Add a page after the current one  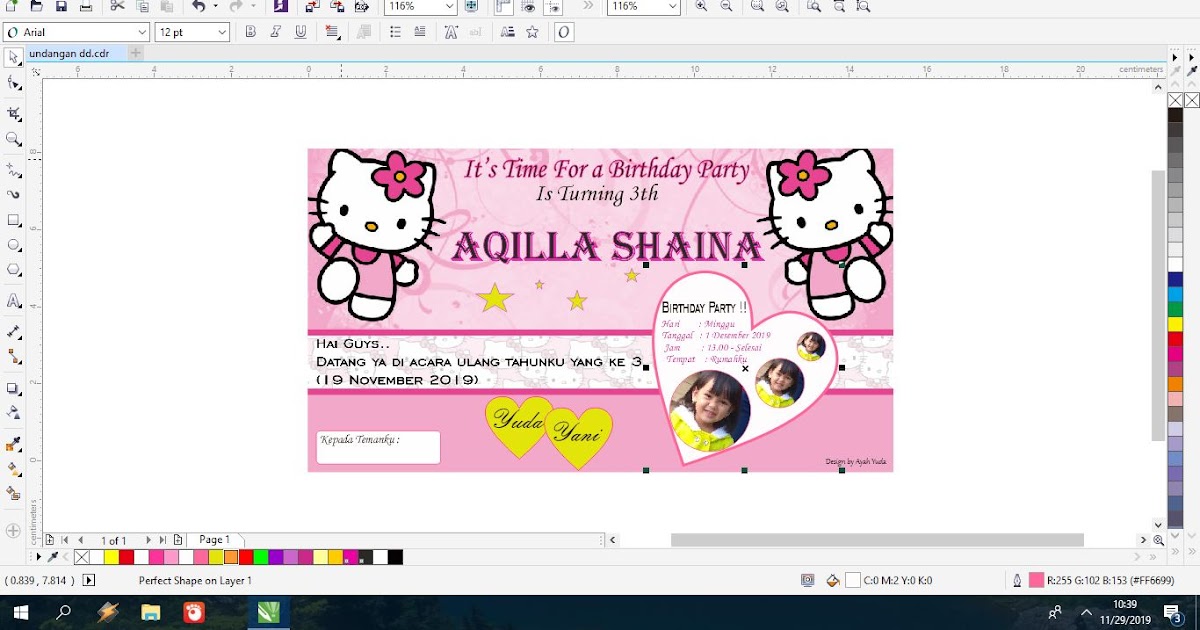178,540
